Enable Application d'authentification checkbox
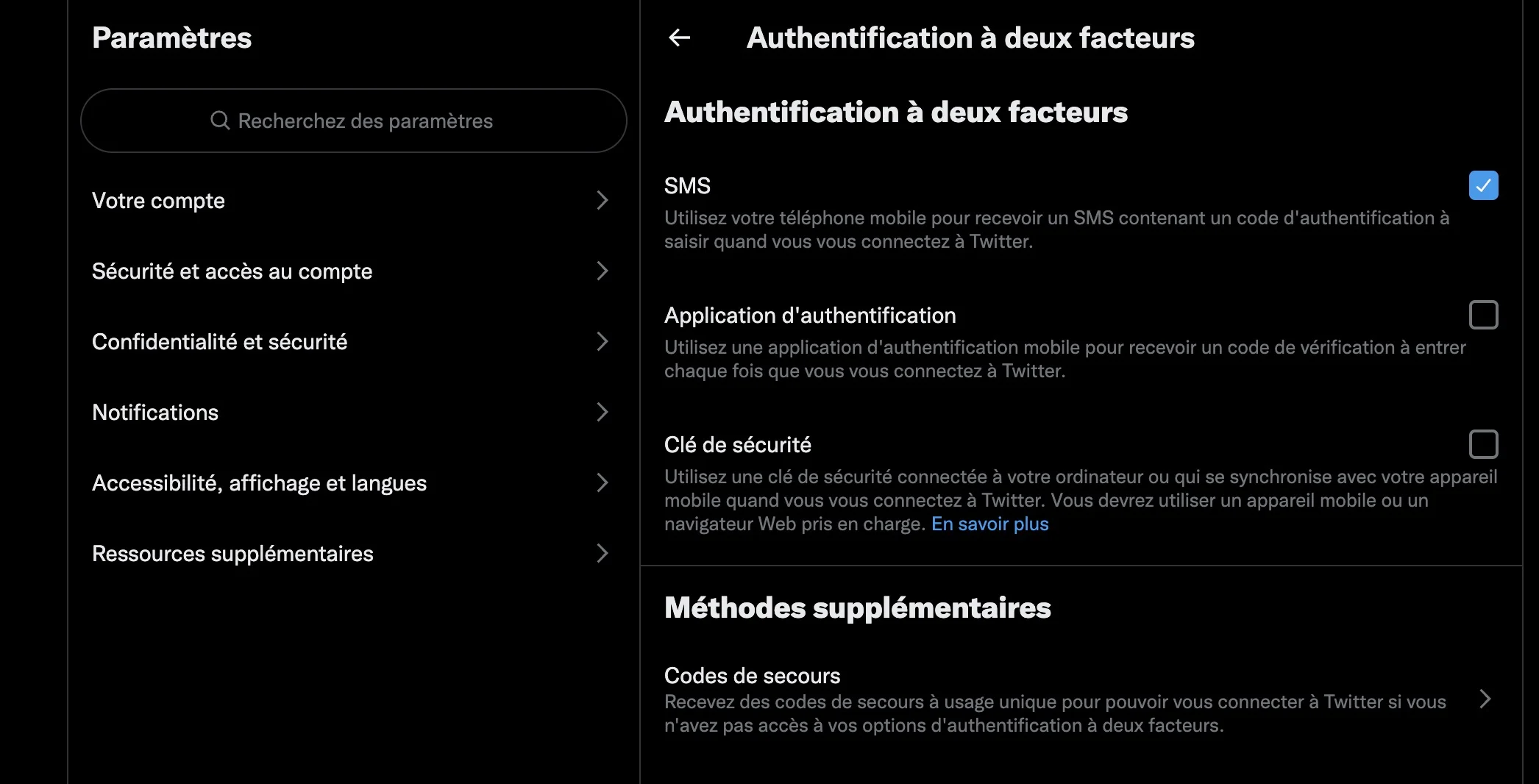Screen dimensions: 1539x784 point(1483,315)
